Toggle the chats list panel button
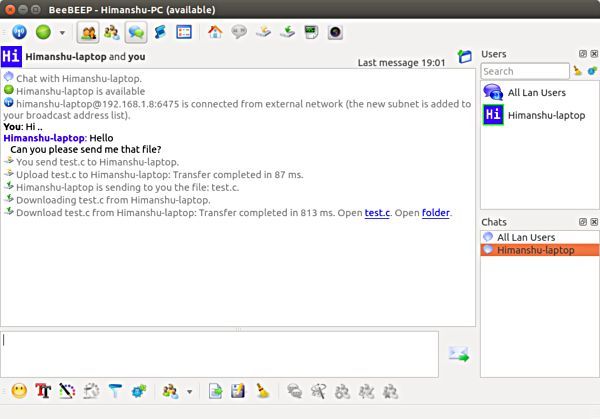This screenshot has height=419, width=600. click(x=136, y=32)
